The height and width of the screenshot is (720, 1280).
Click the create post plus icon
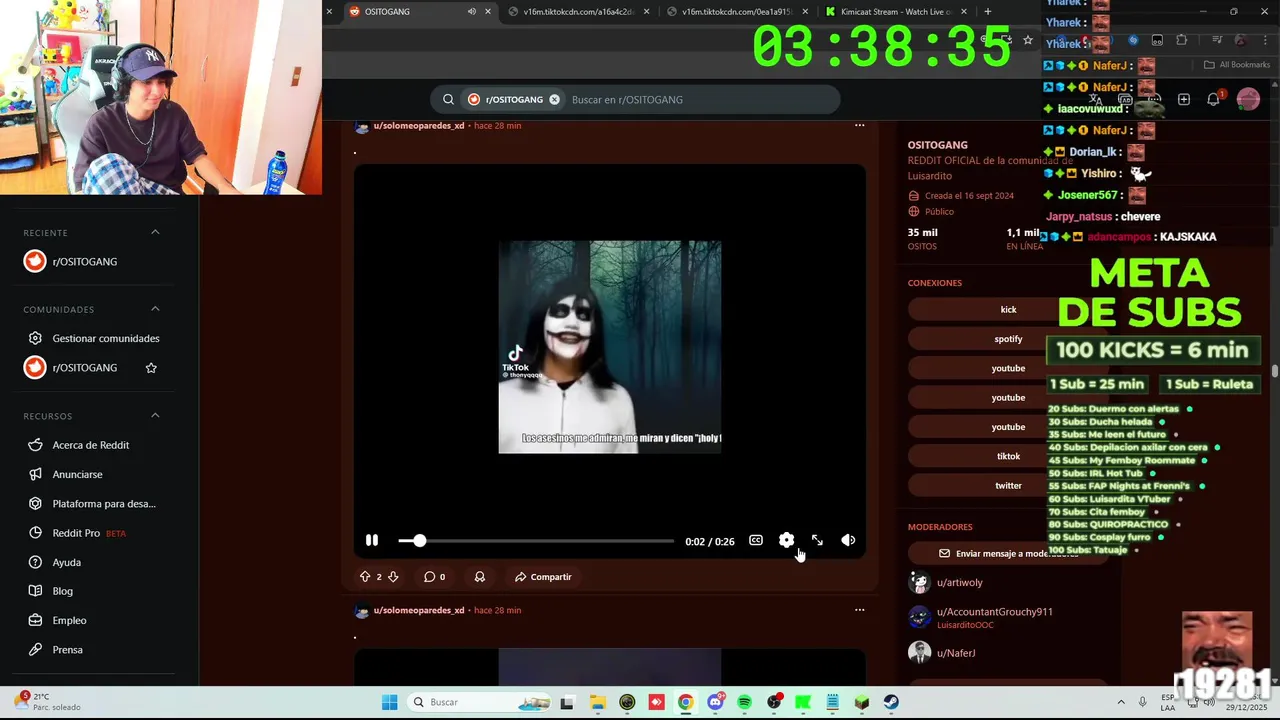tap(1184, 99)
